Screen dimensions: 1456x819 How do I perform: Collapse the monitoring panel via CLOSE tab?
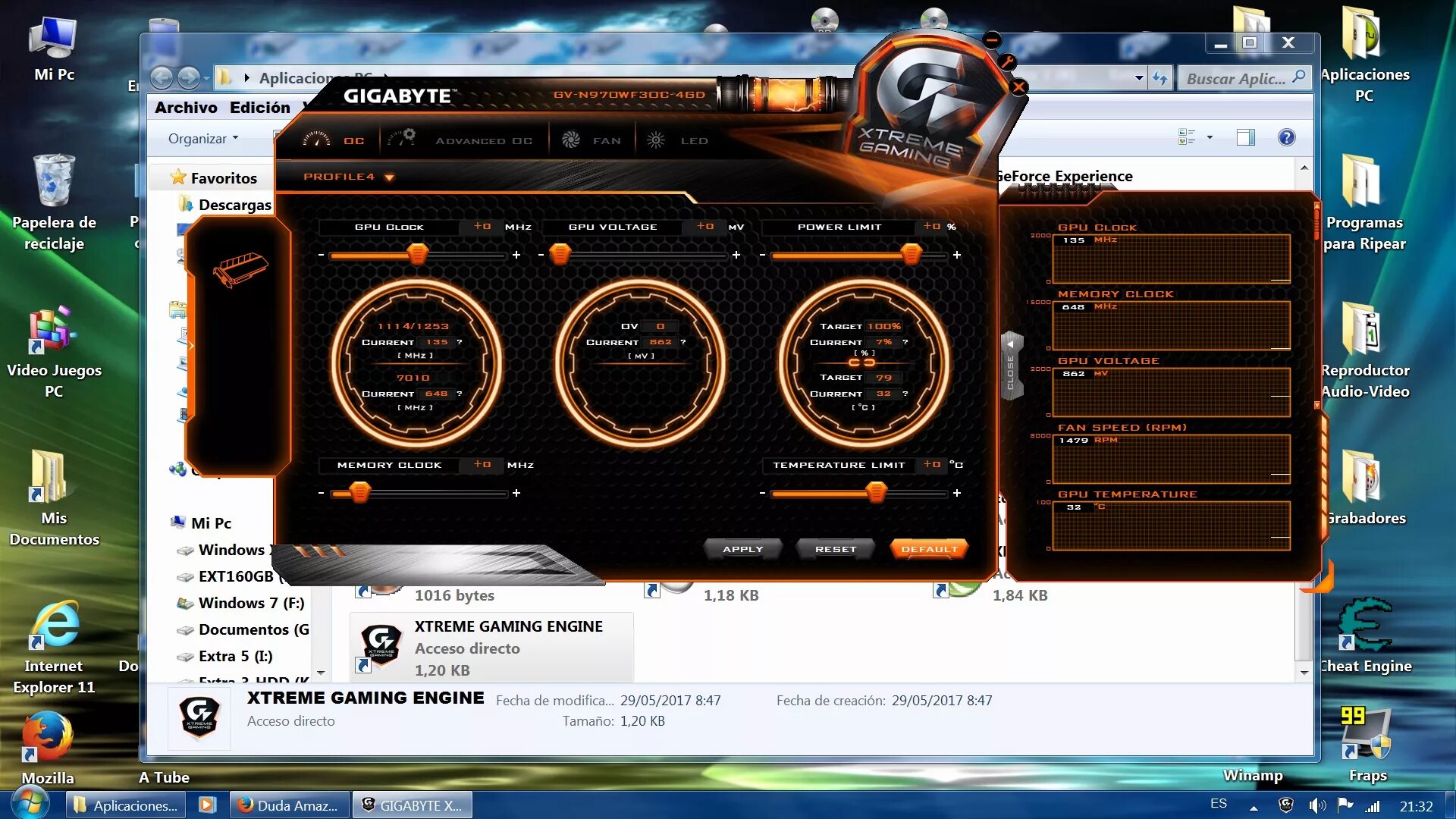[1011, 366]
